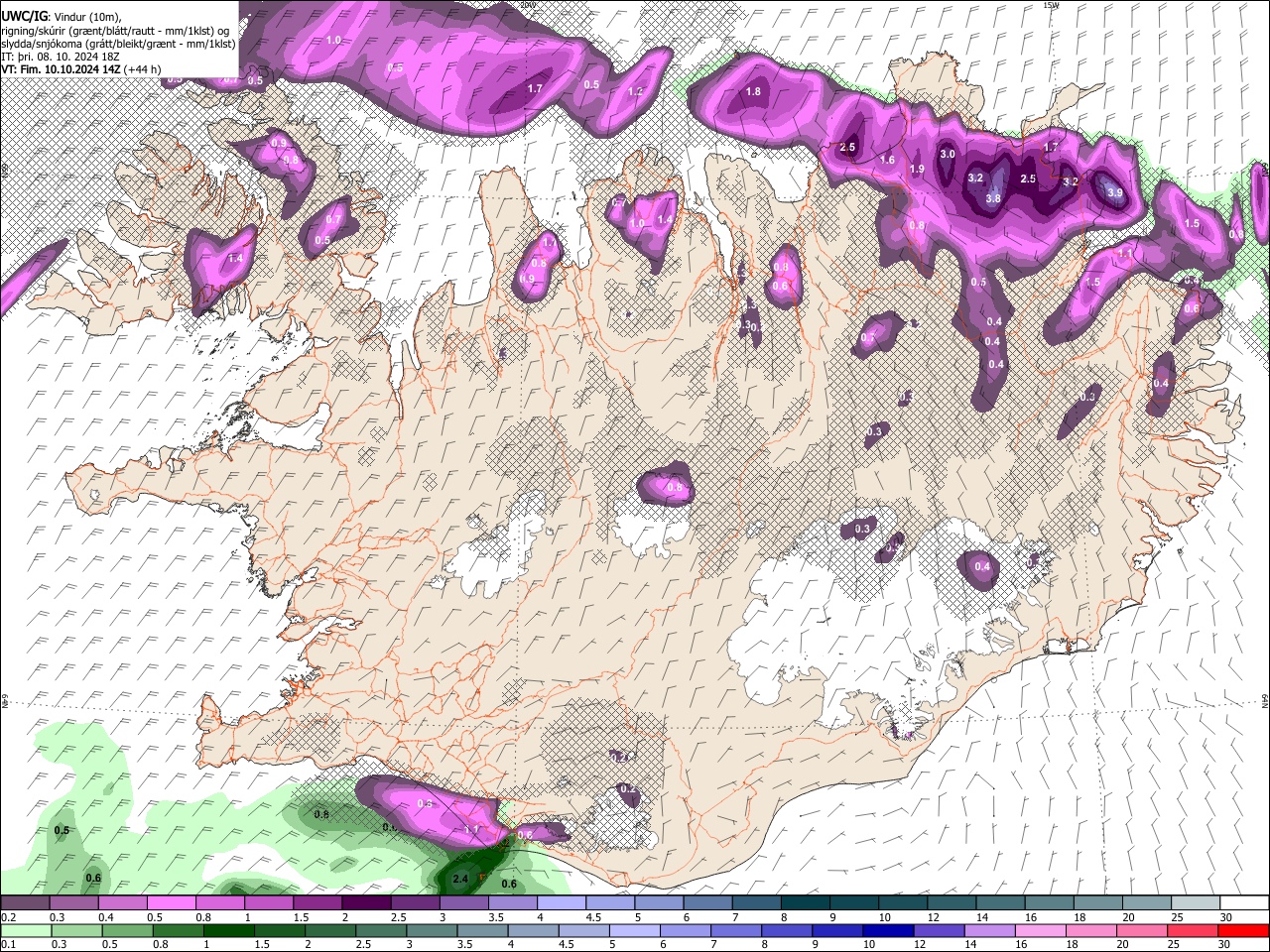Click the 2.4 rain value off south coast
Screen dimensions: 1270x952
[x=459, y=879]
